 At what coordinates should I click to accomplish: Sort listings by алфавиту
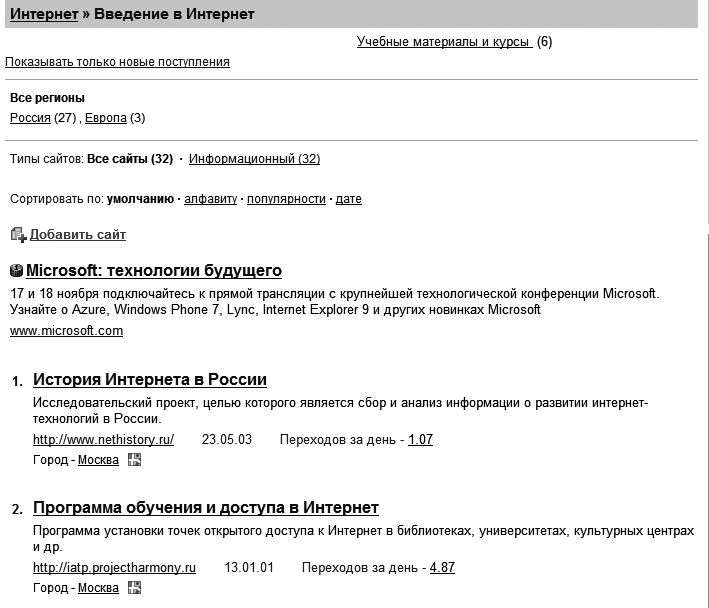point(210,199)
